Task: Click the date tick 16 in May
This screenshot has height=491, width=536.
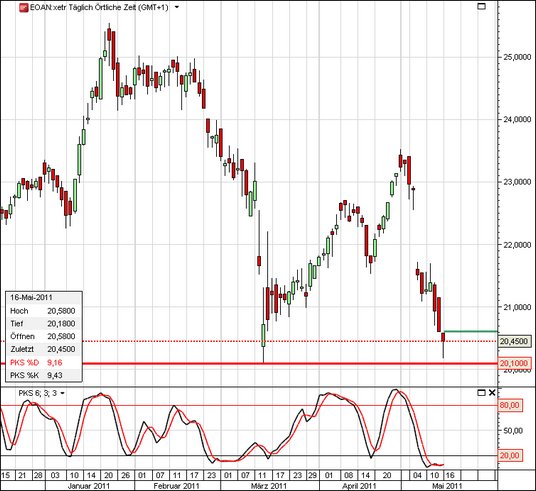Action: tap(450, 475)
